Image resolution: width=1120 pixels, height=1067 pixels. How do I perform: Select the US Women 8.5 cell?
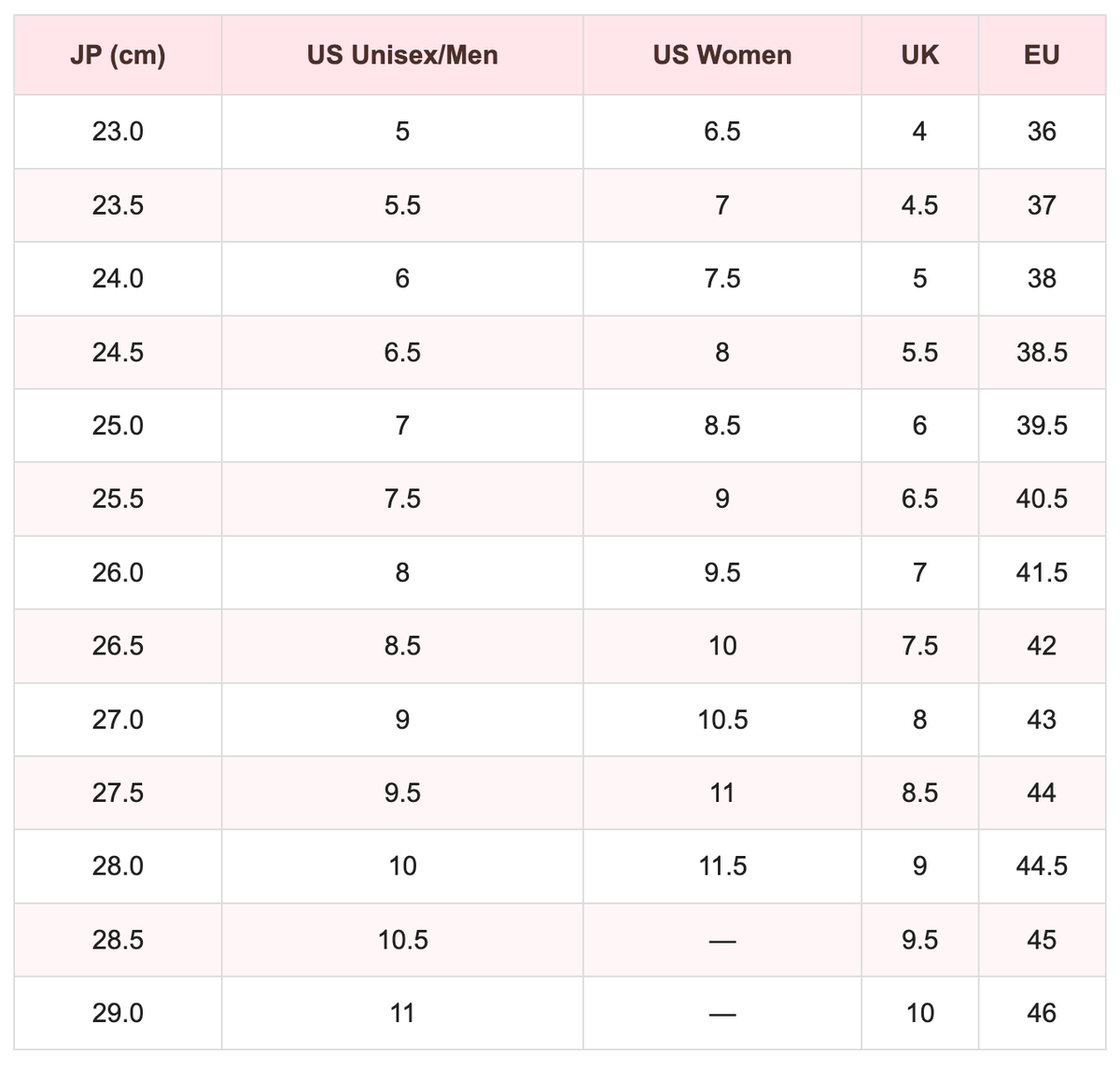tap(722, 426)
